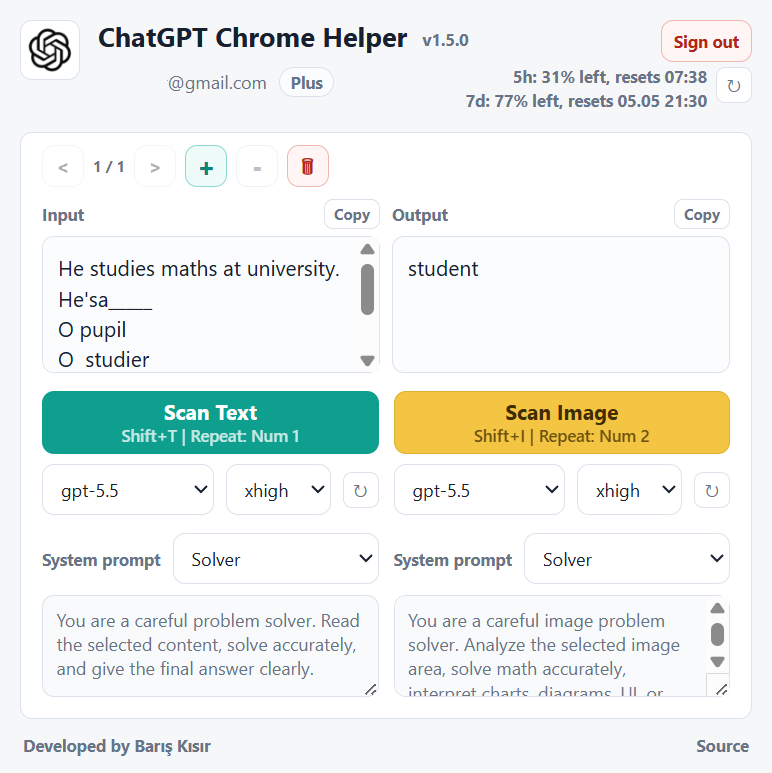
Task: Click the '@gmail.com' account text
Action: click(x=217, y=83)
